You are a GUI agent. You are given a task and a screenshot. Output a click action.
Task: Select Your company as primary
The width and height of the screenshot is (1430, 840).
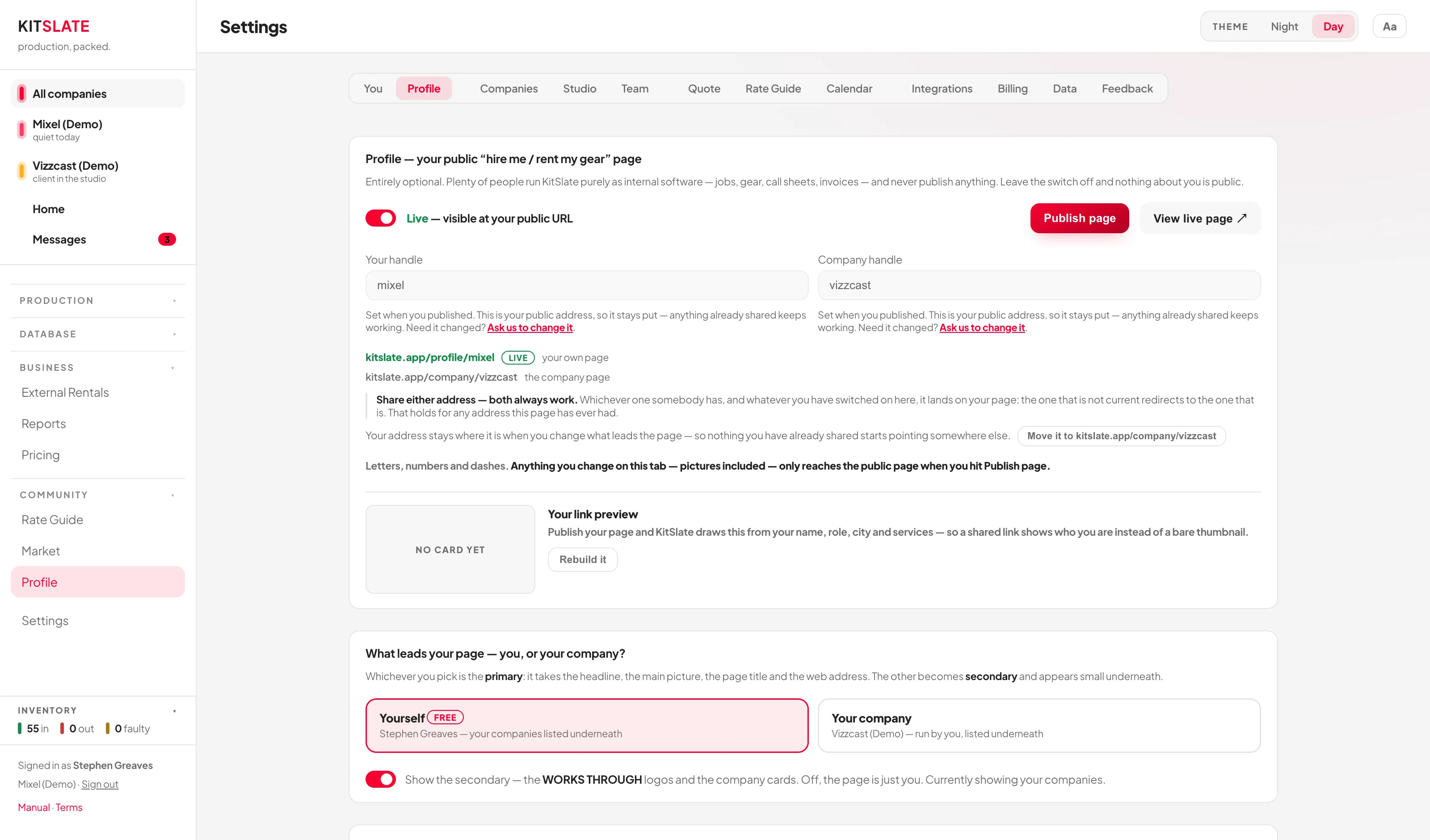(x=1039, y=725)
